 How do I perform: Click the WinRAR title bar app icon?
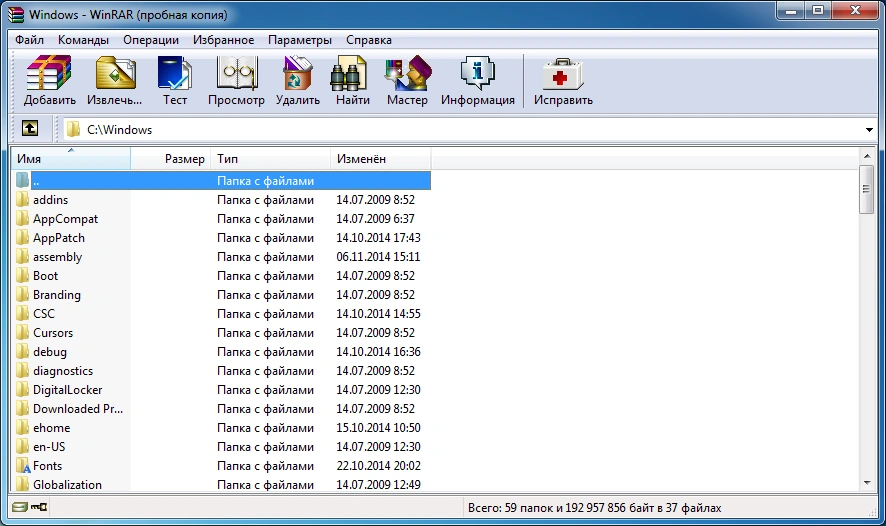tap(16, 14)
